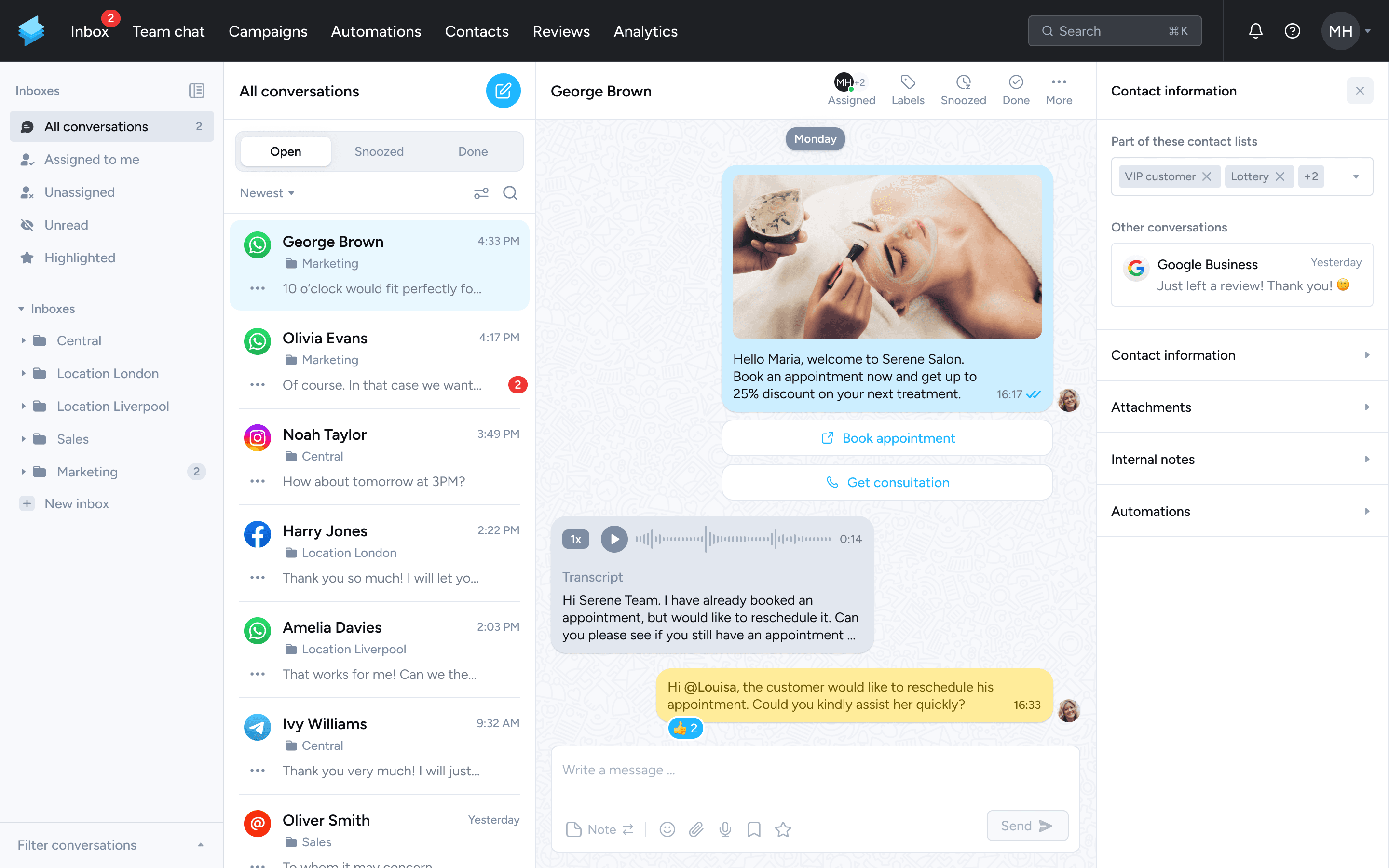Expand the Contact information section
Viewport: 1389px width, 868px height.
(x=1240, y=355)
